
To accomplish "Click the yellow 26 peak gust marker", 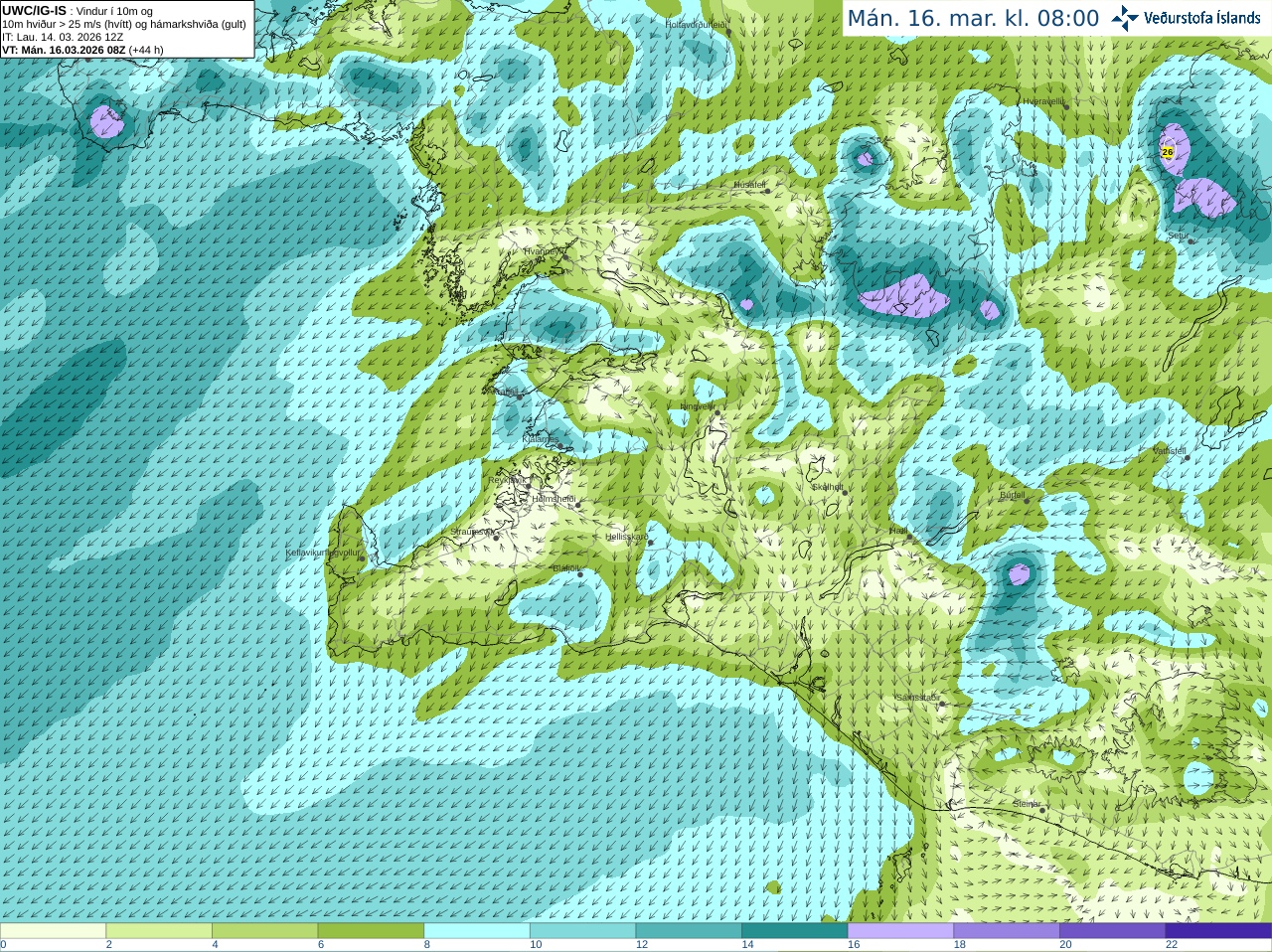I will click(x=1168, y=152).
